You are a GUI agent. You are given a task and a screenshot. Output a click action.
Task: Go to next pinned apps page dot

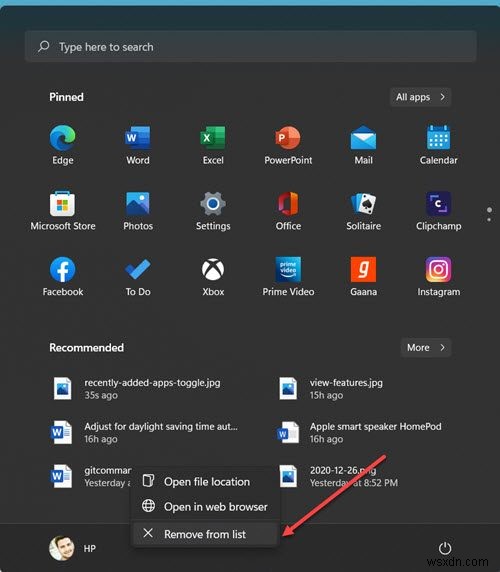489,220
